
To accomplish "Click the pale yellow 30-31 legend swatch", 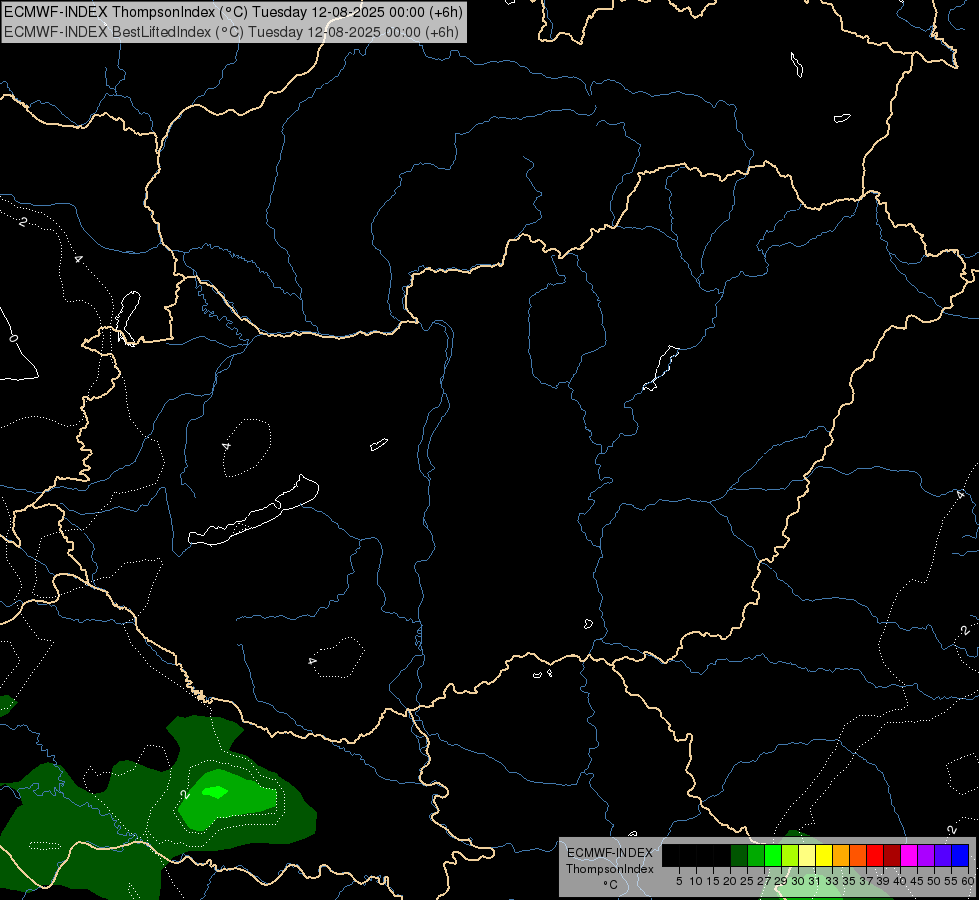I will [807, 855].
